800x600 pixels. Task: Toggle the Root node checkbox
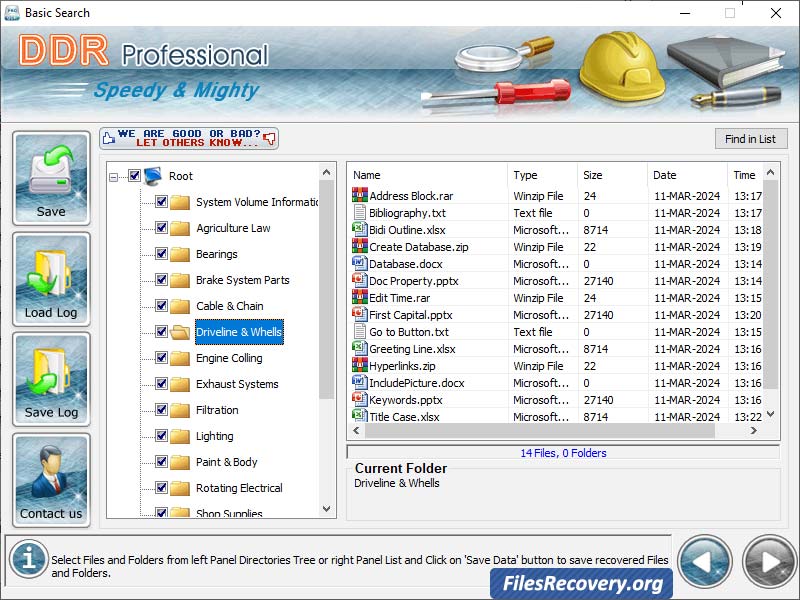[x=133, y=174]
